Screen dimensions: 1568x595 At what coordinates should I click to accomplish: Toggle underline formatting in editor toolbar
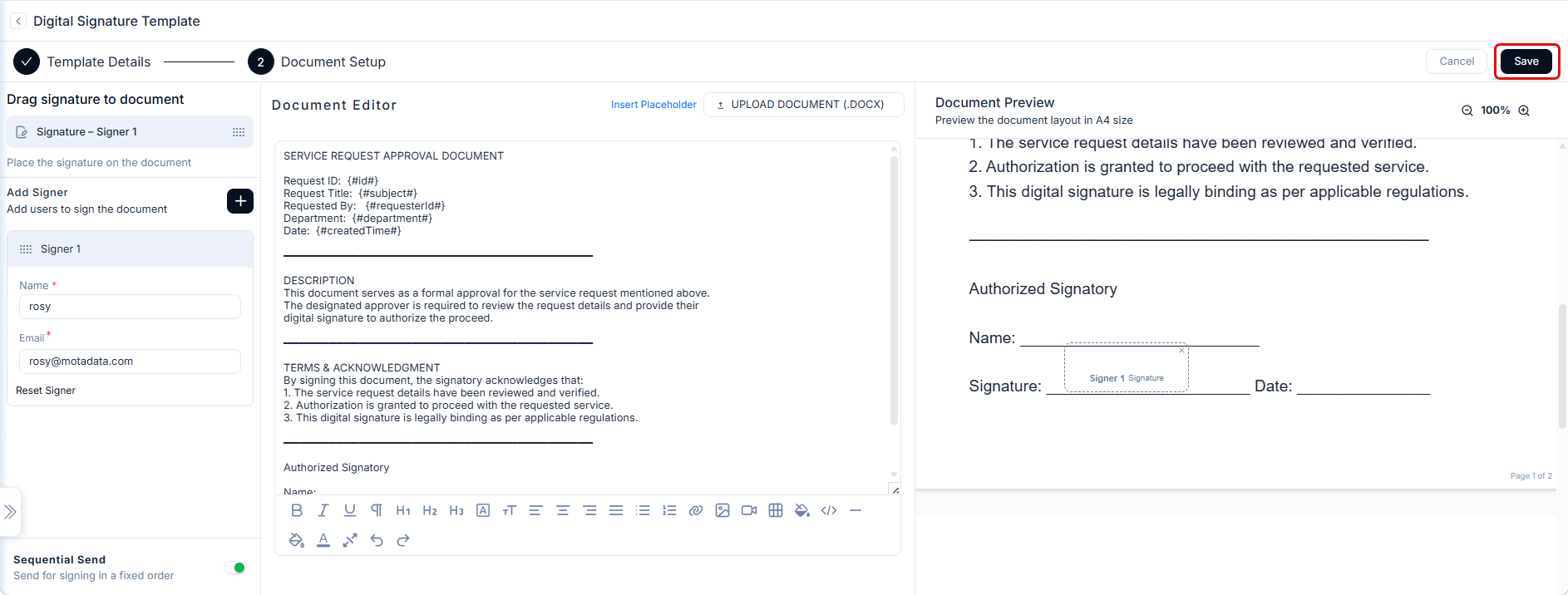tap(350, 510)
